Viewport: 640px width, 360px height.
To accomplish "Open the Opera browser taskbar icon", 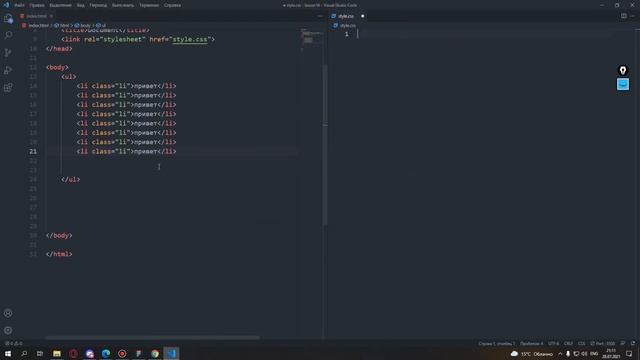I will coord(73,353).
